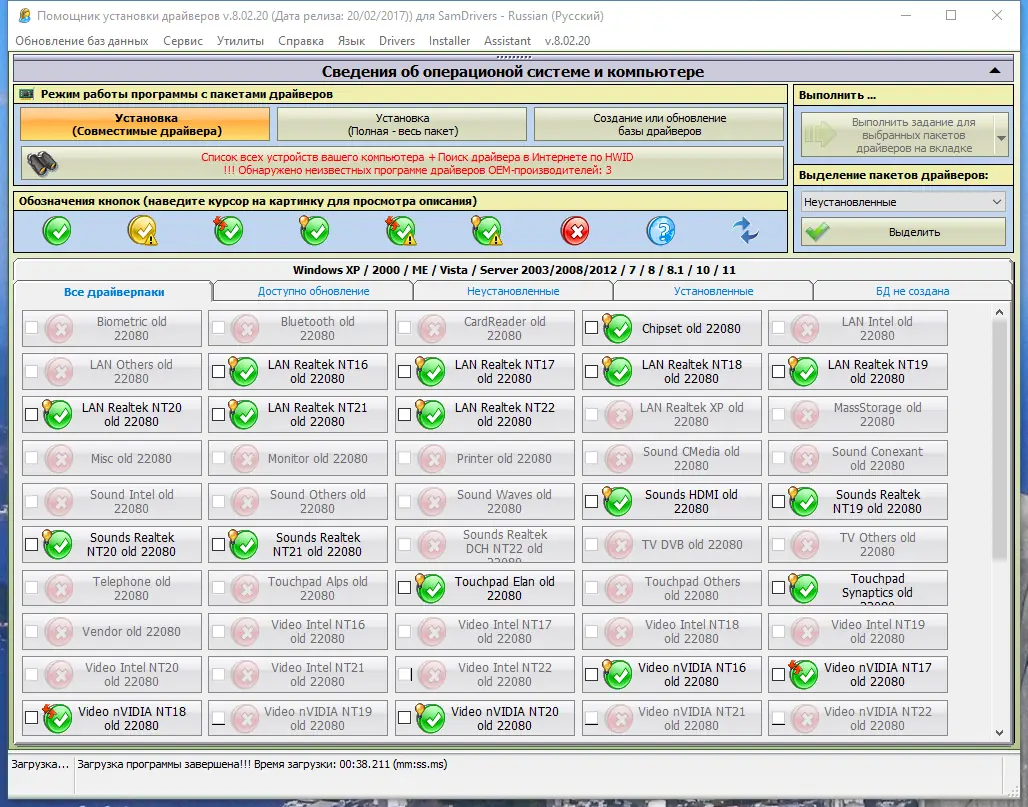Click "Создание или обновление базы драйверов"
The width and height of the screenshot is (1028, 807).
point(659,125)
